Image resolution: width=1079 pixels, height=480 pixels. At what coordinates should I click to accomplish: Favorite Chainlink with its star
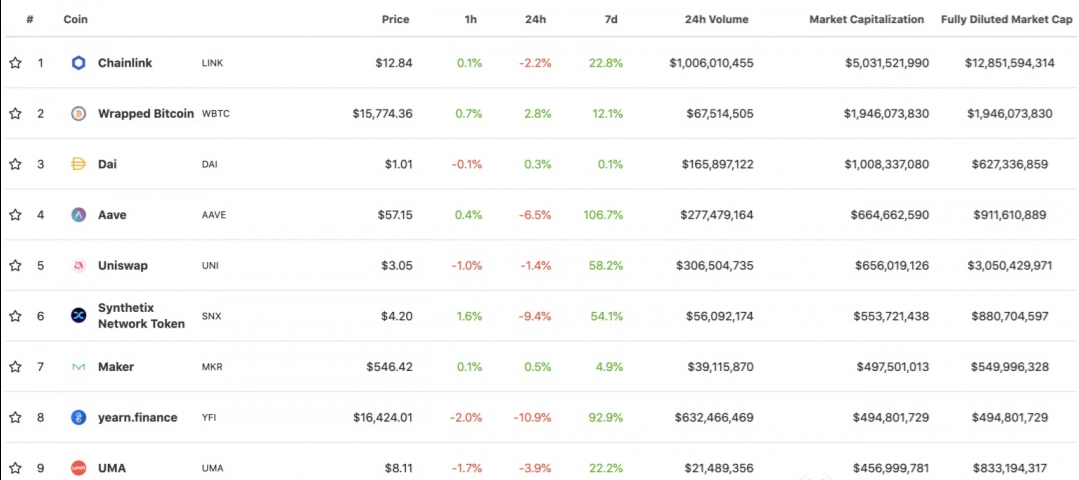click(15, 63)
